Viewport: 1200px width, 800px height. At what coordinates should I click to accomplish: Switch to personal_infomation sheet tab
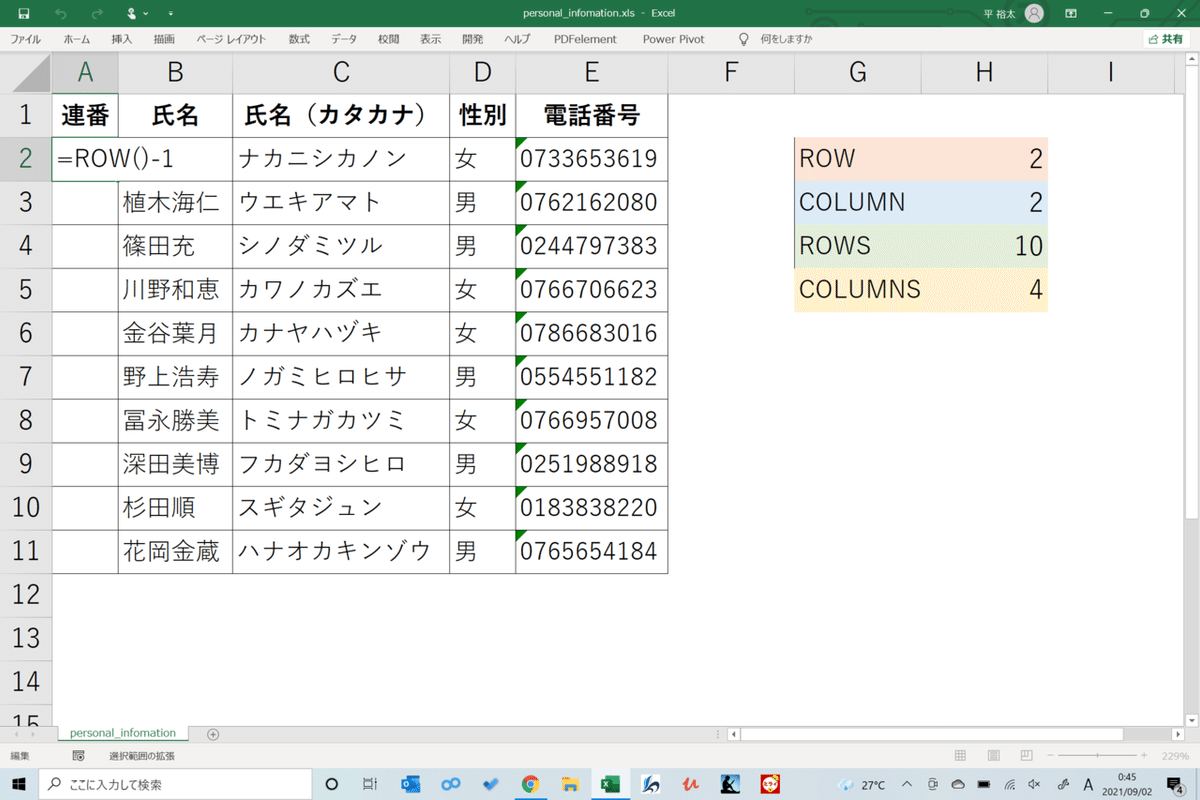click(122, 733)
